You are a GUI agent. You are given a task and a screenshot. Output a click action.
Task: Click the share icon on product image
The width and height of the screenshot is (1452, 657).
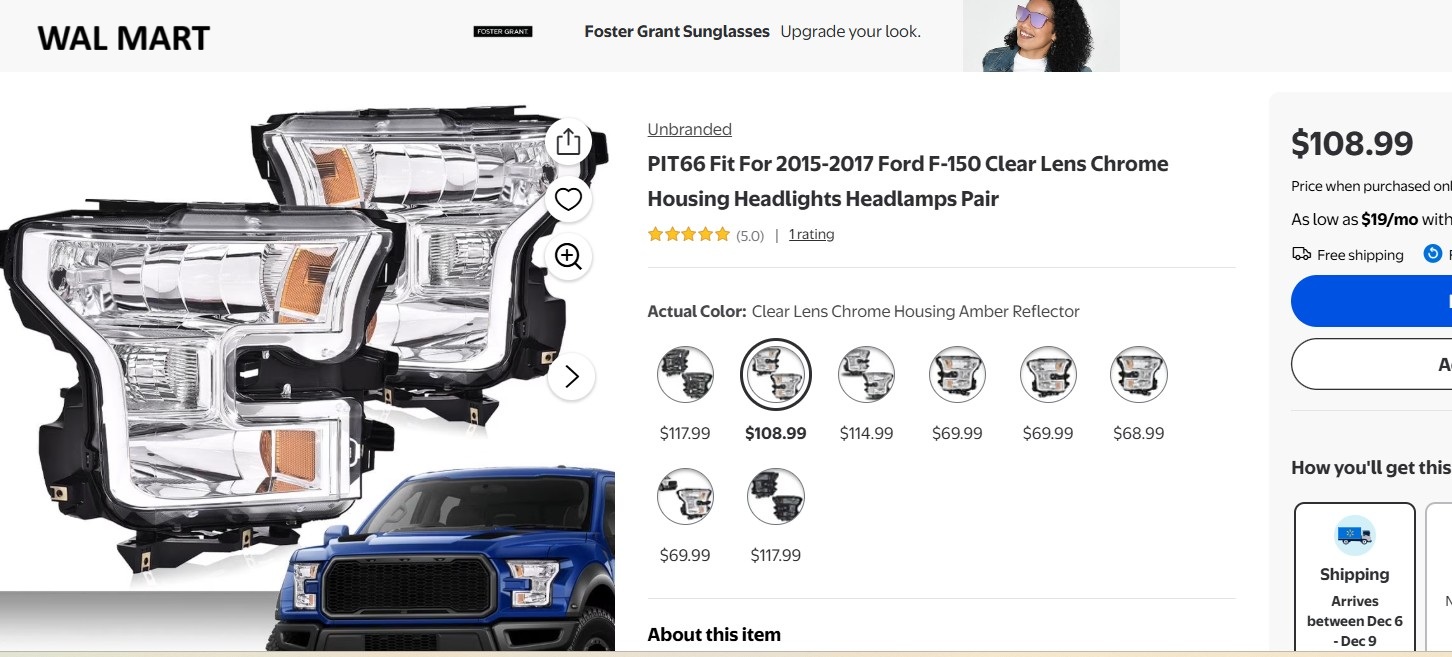[568, 142]
